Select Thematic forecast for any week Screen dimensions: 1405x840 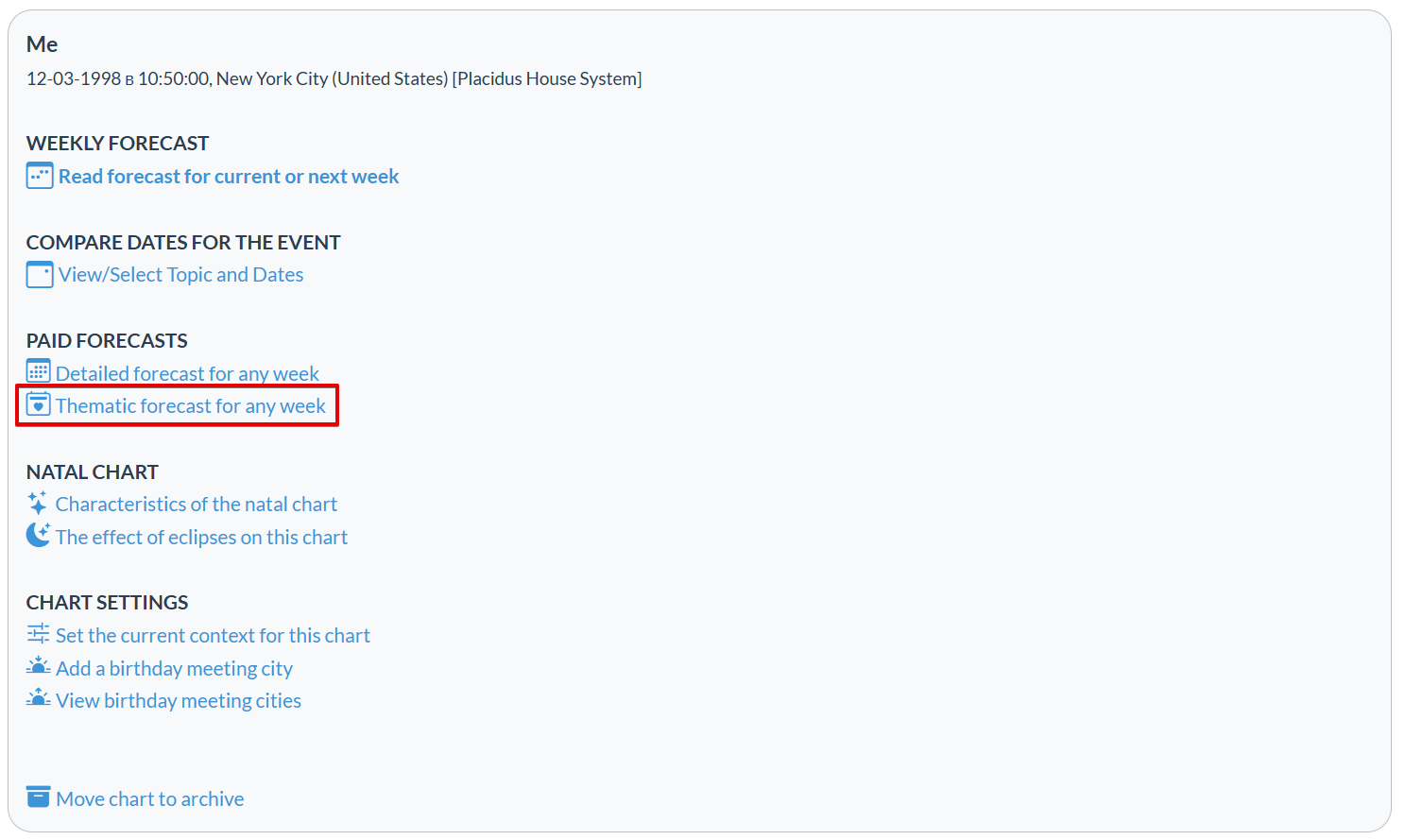[x=190, y=406]
